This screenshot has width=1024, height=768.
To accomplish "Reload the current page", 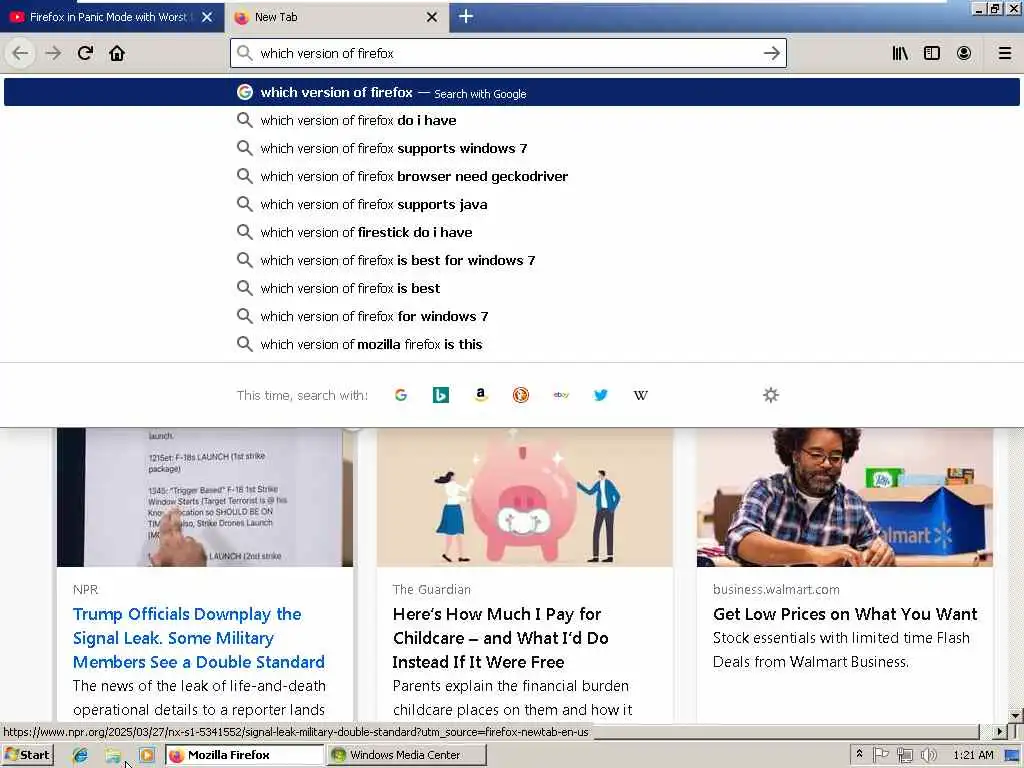I will tap(85, 54).
